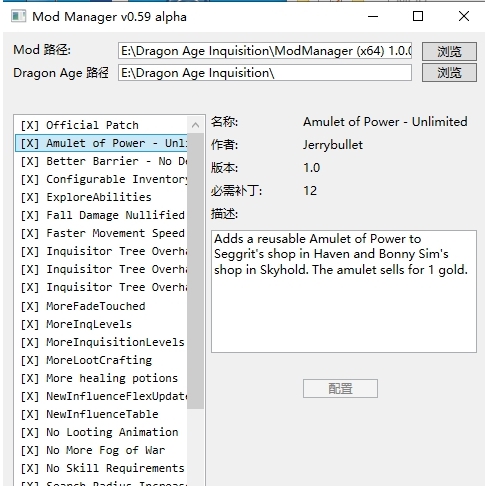Click the required patch value 12
Screen dimensions: 485x486
coord(310,191)
